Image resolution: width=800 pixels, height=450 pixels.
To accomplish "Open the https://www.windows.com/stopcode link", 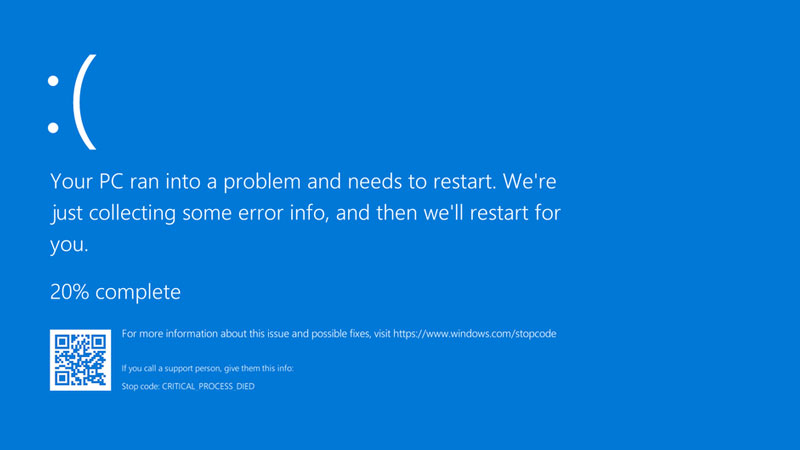I will pyautogui.click(x=474, y=334).
